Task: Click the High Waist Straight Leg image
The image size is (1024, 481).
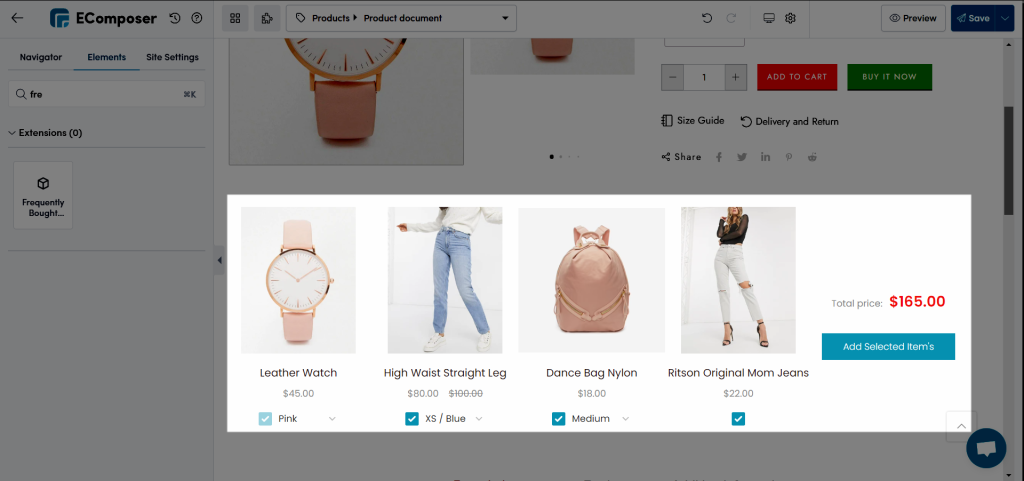Action: [445, 280]
